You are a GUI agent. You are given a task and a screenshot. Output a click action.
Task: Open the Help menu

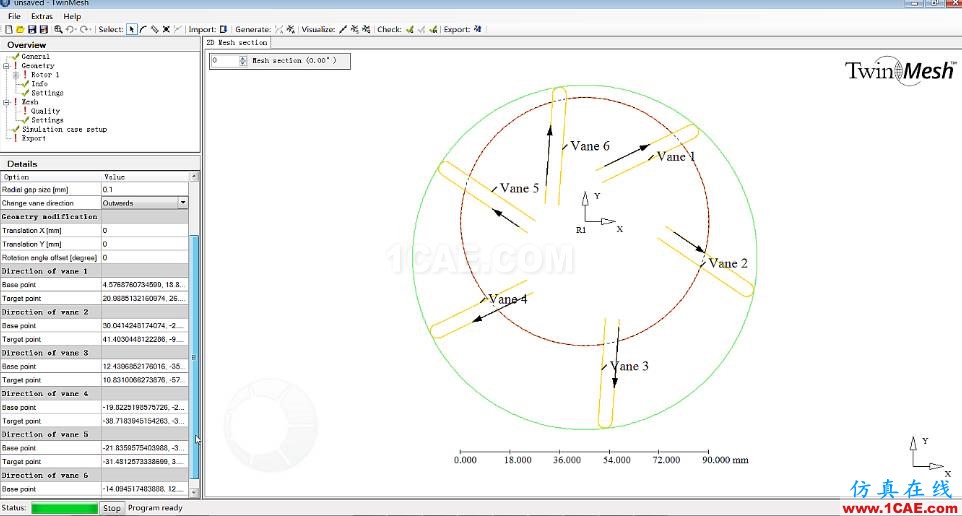point(72,16)
